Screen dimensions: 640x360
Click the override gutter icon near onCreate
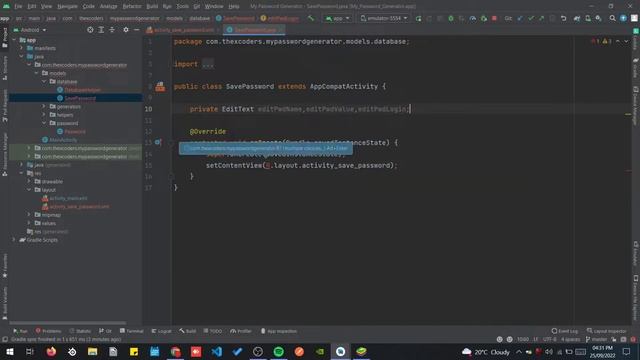(x=158, y=142)
